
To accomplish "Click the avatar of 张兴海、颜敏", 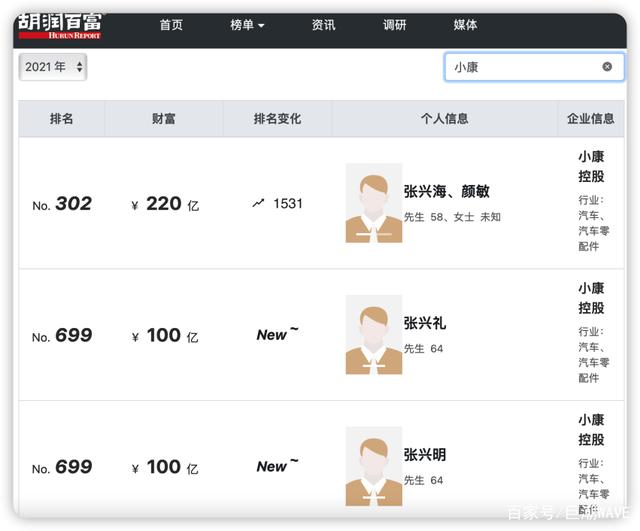I will point(374,203).
